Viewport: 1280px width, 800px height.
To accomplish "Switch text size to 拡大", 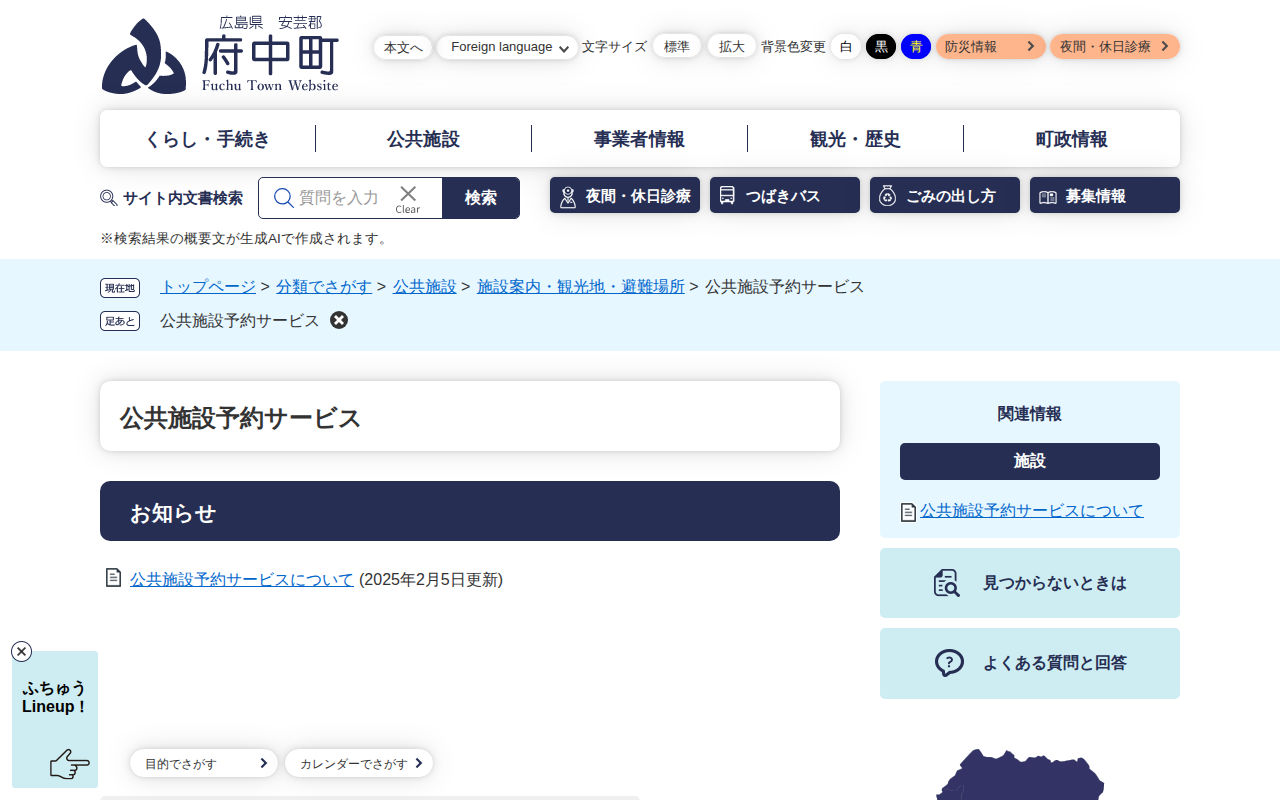I will [732, 45].
